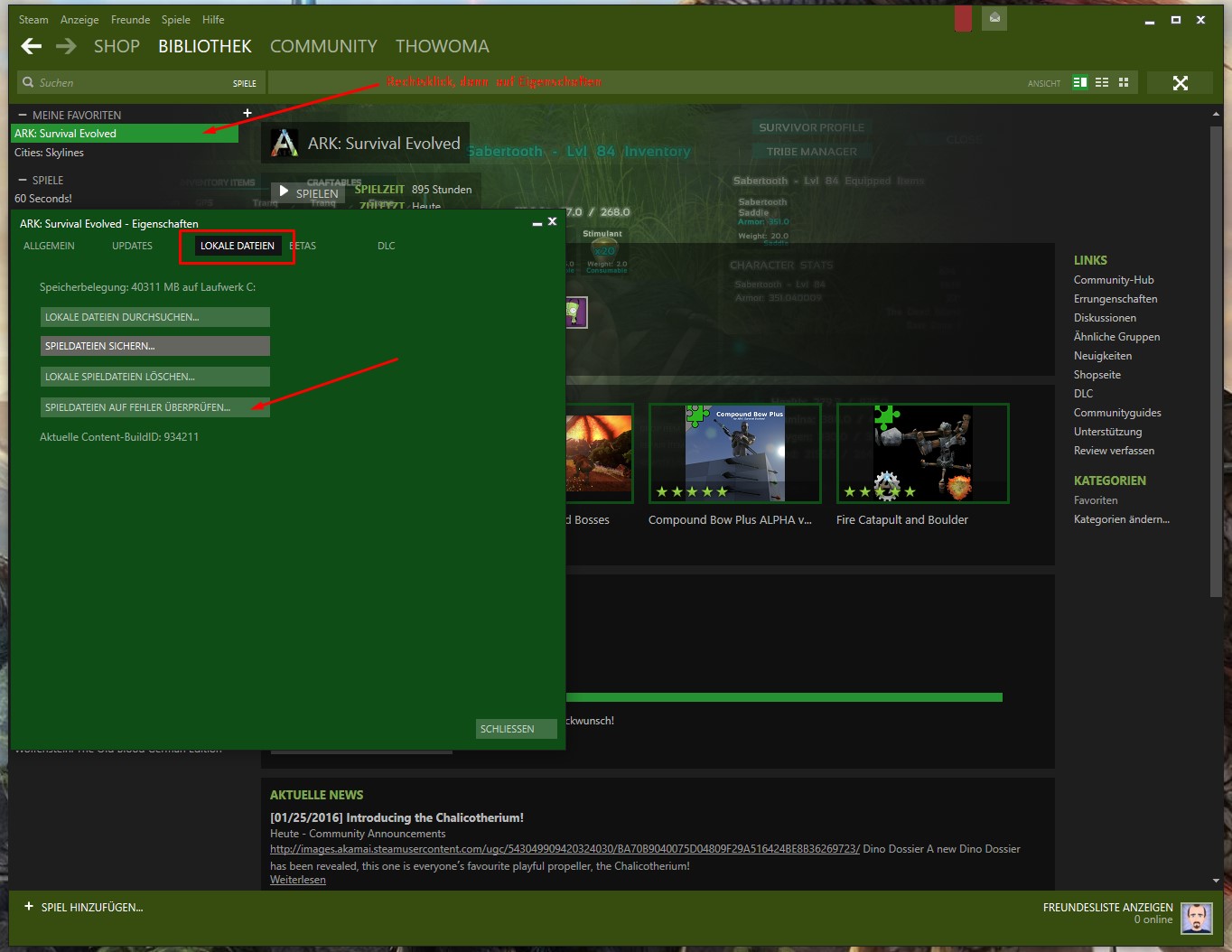Select ARK: Survival Evolved in library

click(x=125, y=134)
